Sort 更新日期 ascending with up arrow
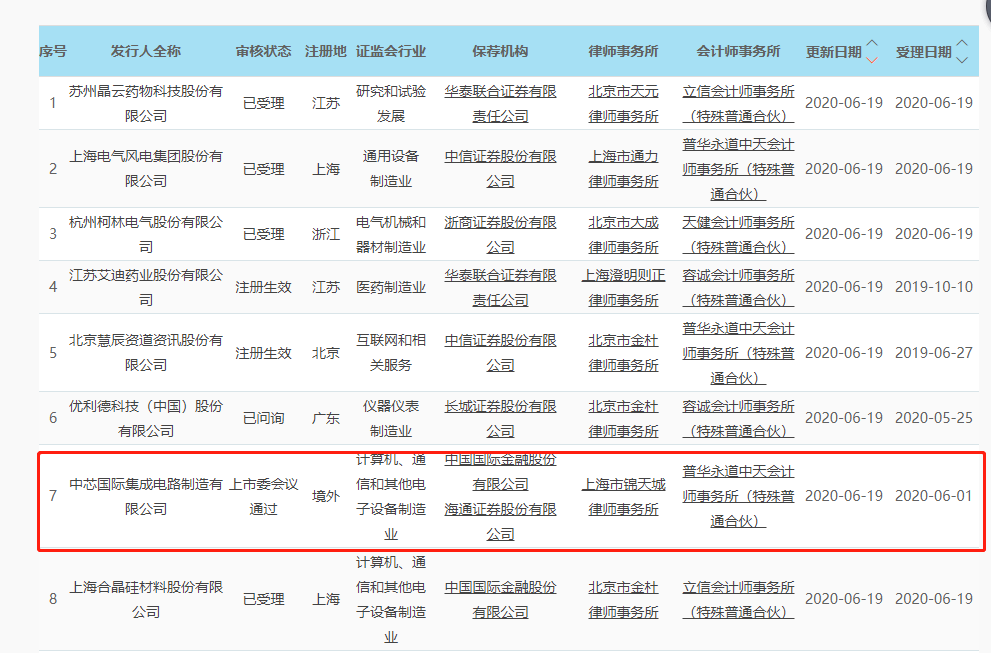The image size is (991, 653). tap(872, 44)
